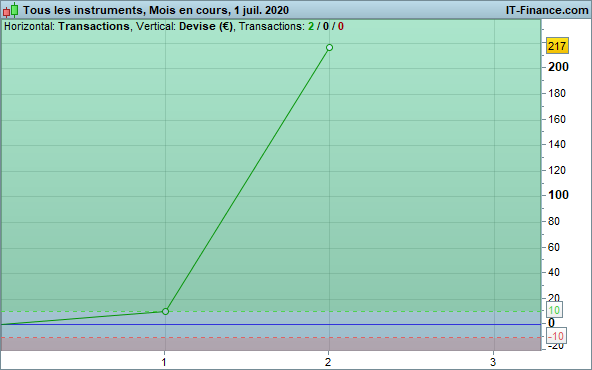Click the 'Devise (€)' vertical axis text
This screenshot has width=592, height=370.
coord(206,26)
